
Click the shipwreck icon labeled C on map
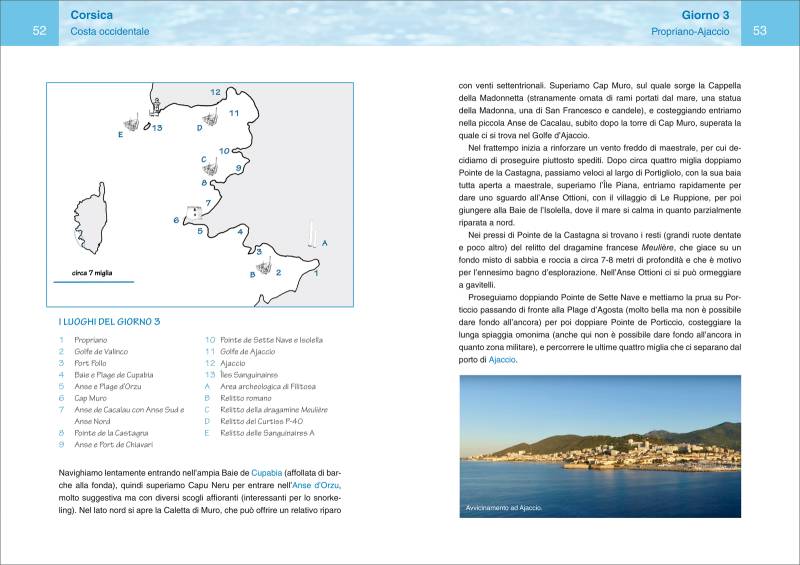click(212, 168)
